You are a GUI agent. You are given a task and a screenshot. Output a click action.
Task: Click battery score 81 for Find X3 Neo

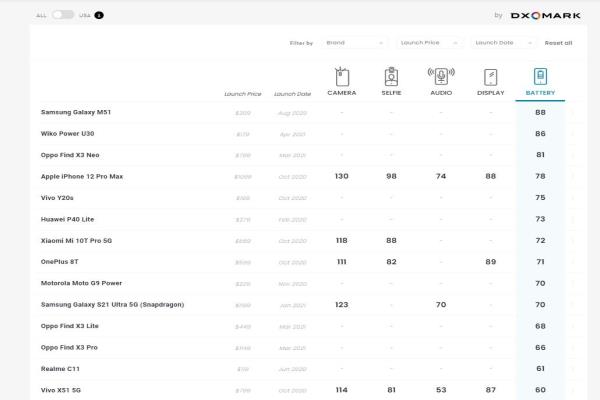[x=540, y=155]
